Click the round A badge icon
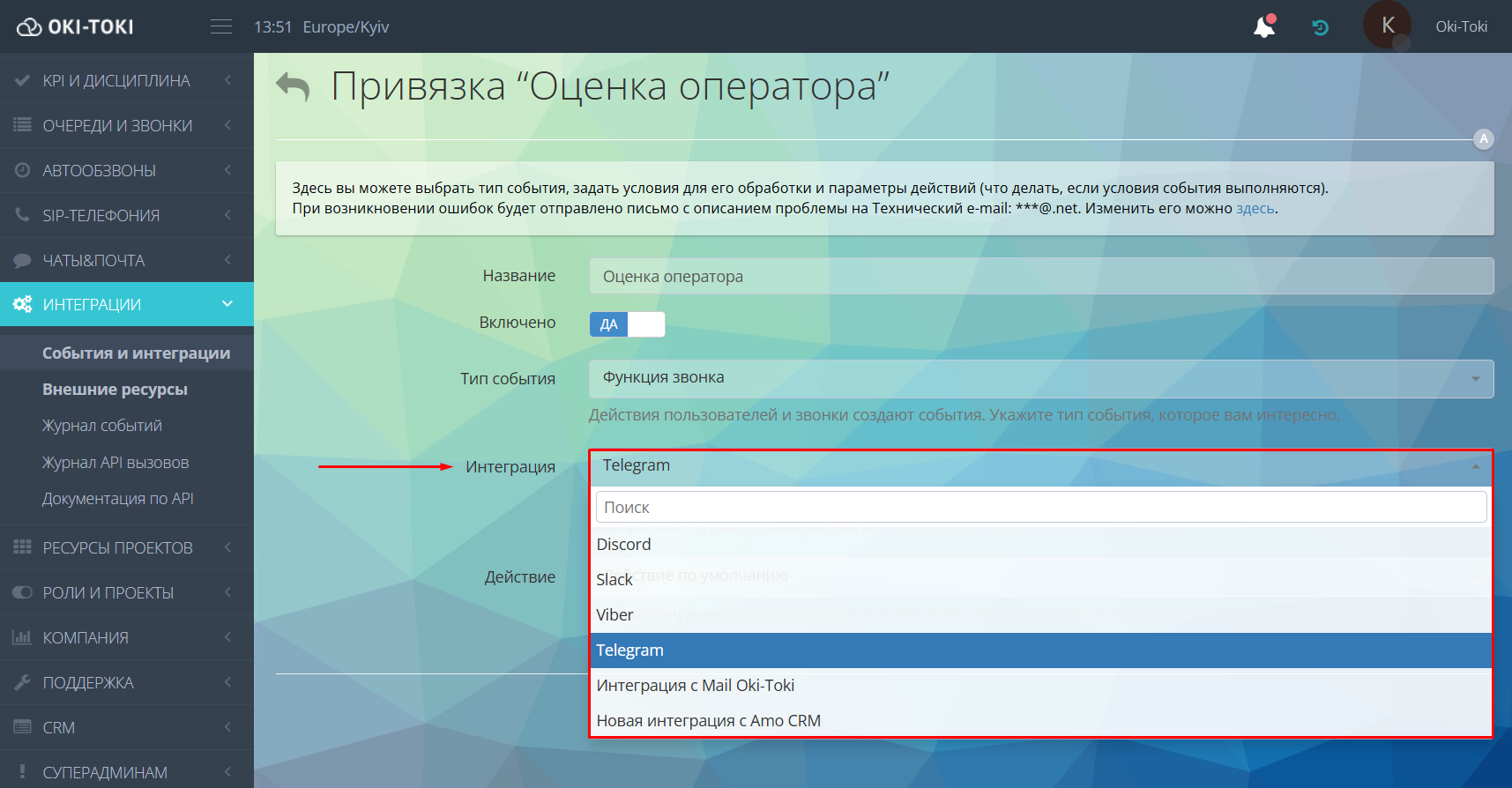The width and height of the screenshot is (1512, 788). [x=1484, y=138]
